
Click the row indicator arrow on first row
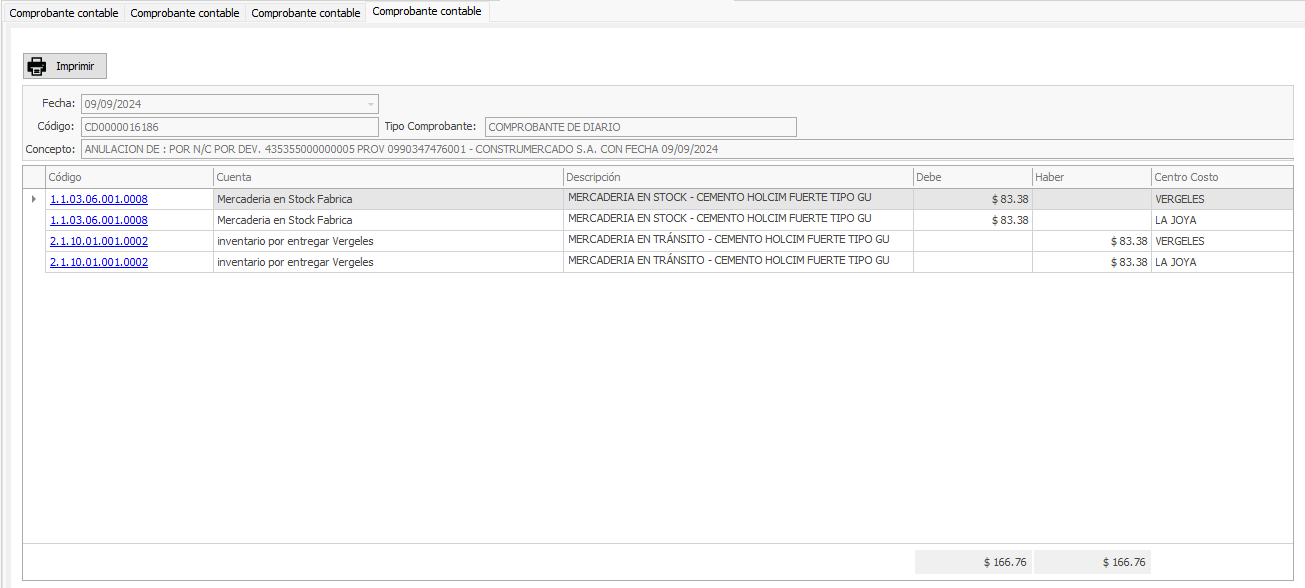[34, 199]
